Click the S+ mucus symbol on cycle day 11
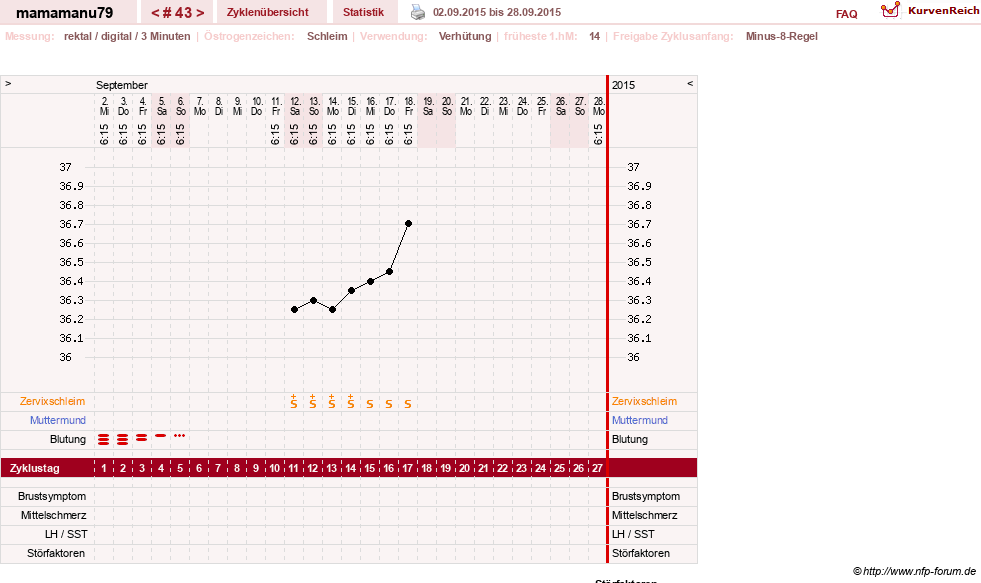Viewport: 981px width, 583px height. [294, 402]
